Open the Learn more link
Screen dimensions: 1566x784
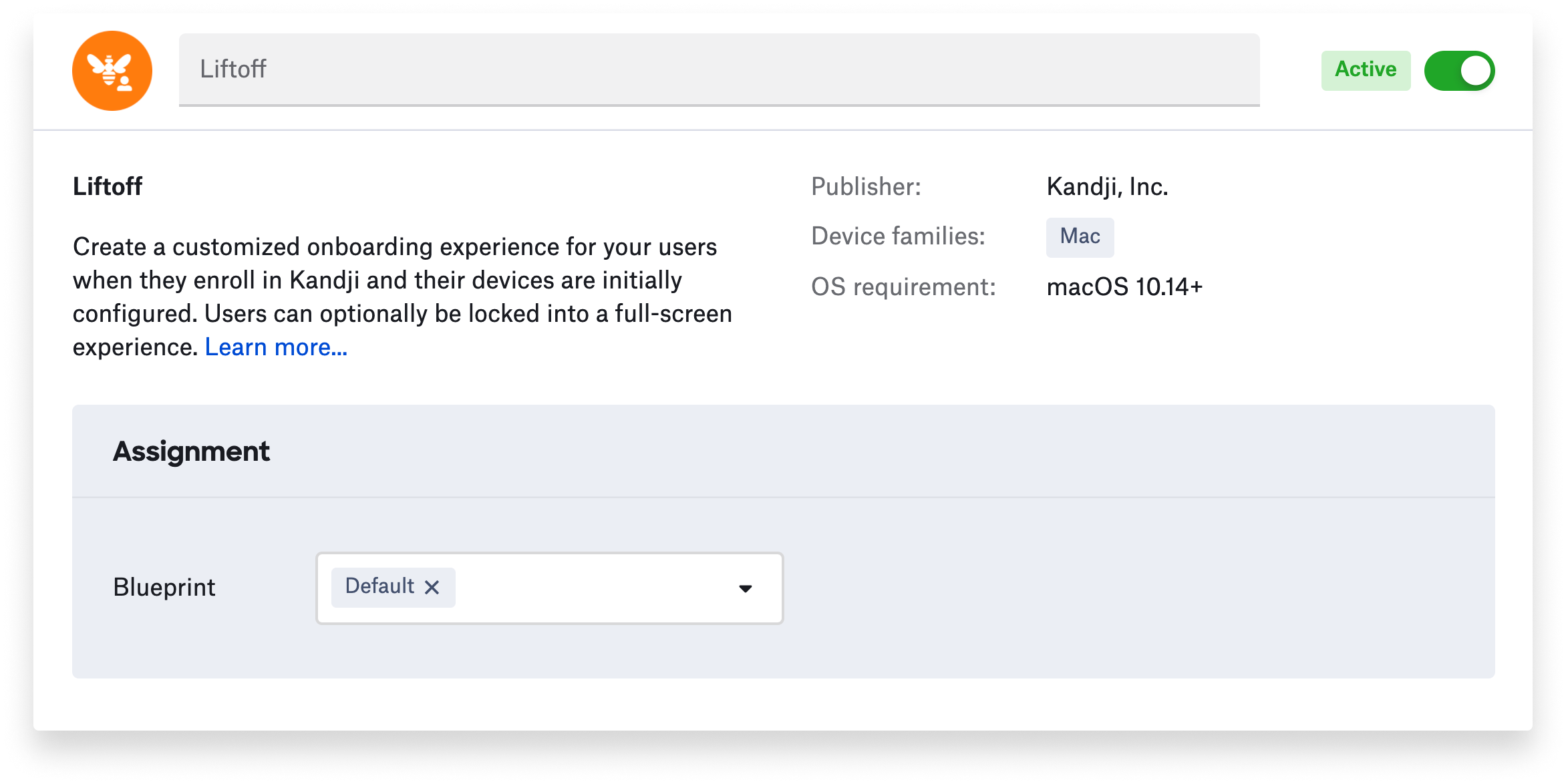pos(276,347)
